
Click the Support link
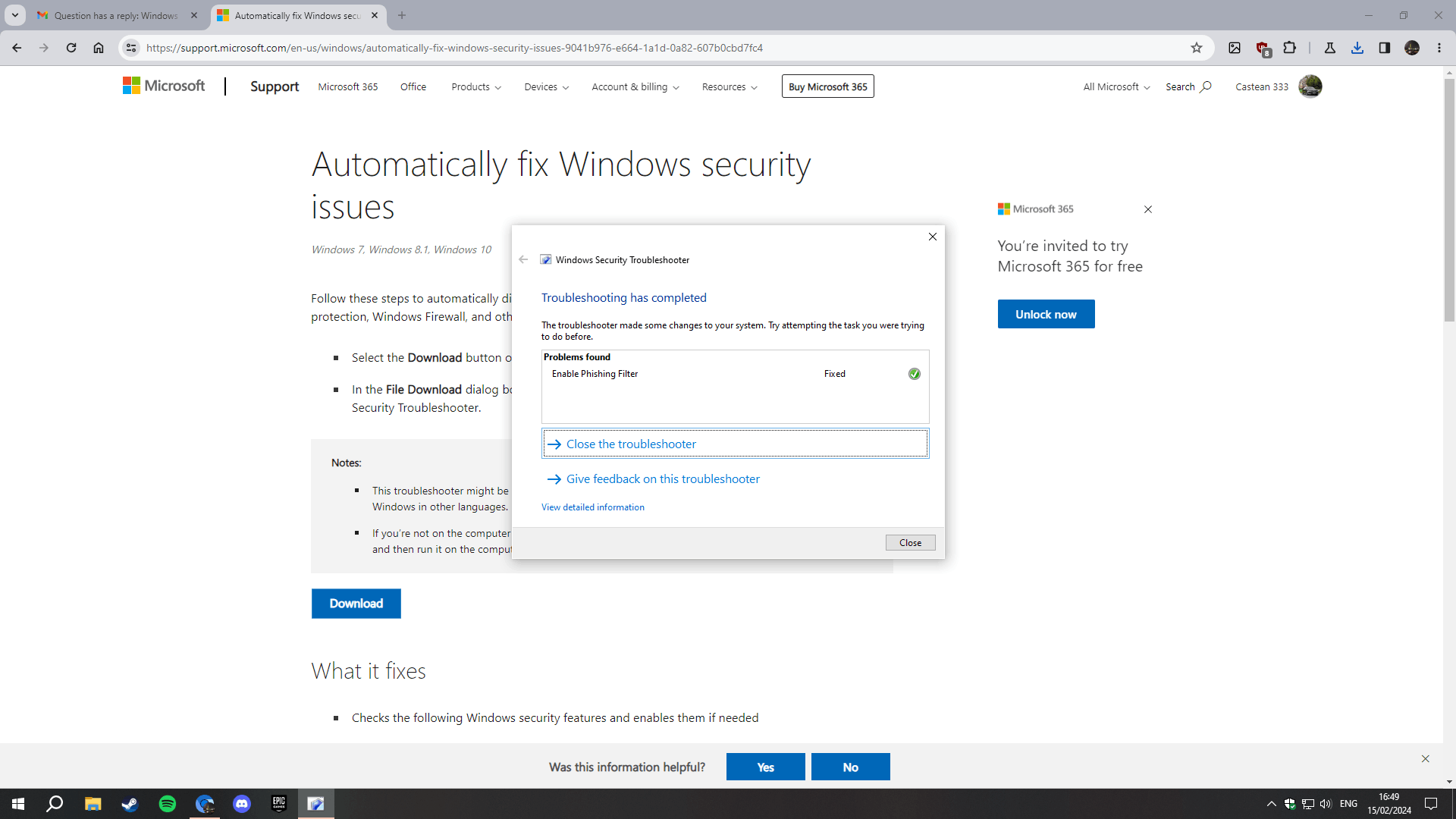pyautogui.click(x=275, y=86)
